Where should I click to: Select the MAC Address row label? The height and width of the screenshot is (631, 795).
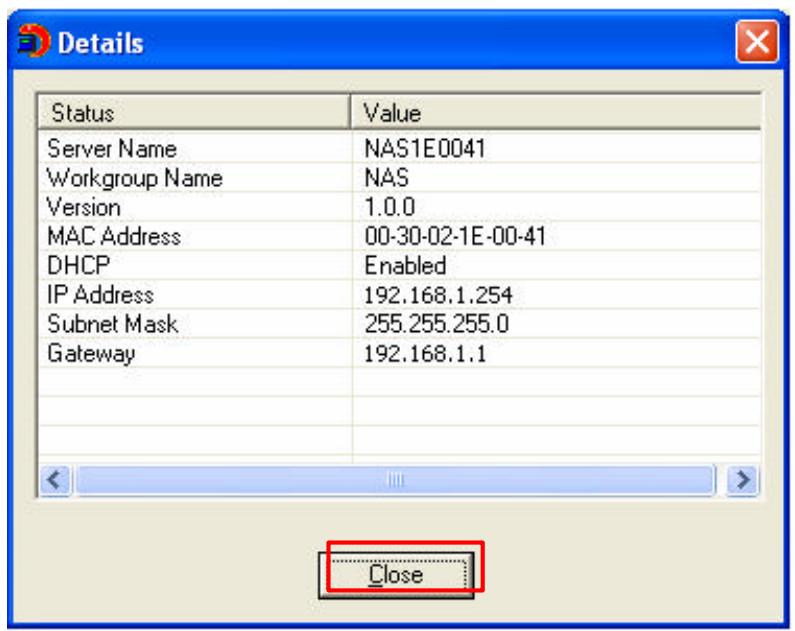pos(114,236)
